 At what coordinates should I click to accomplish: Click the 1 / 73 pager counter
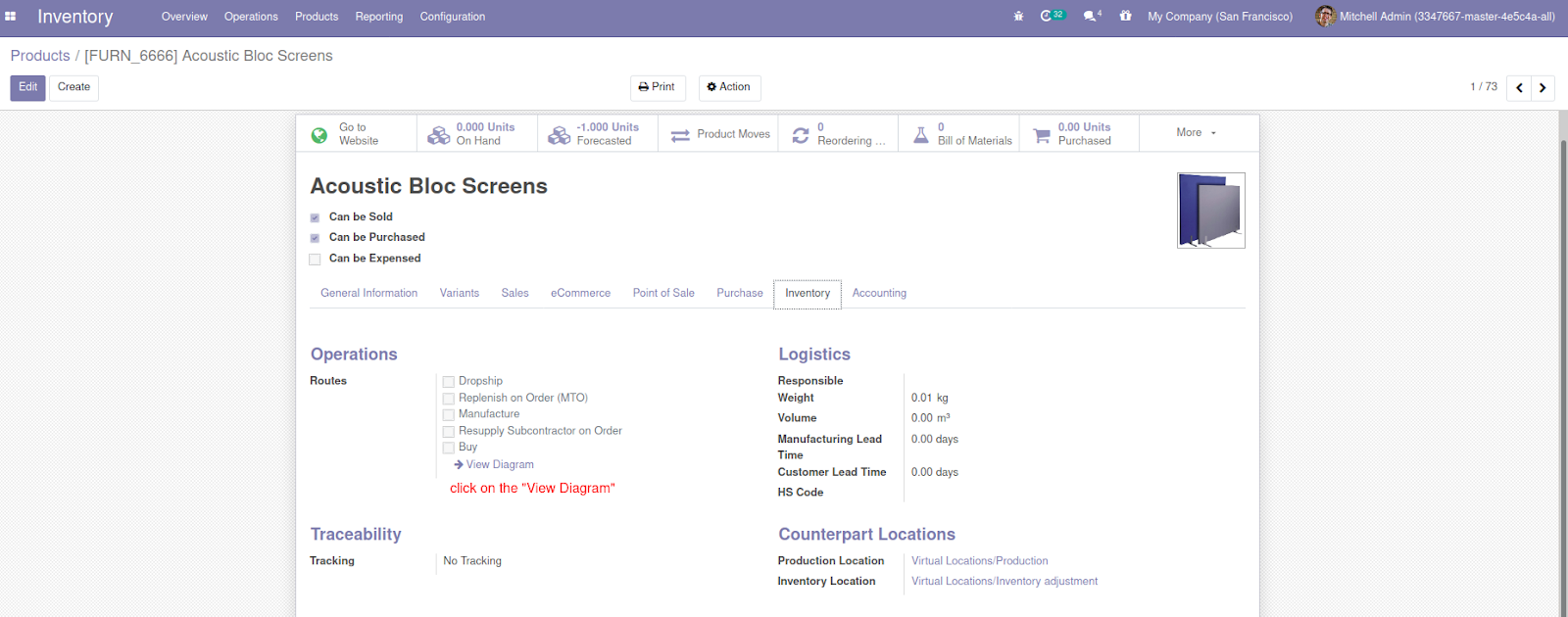click(1484, 87)
